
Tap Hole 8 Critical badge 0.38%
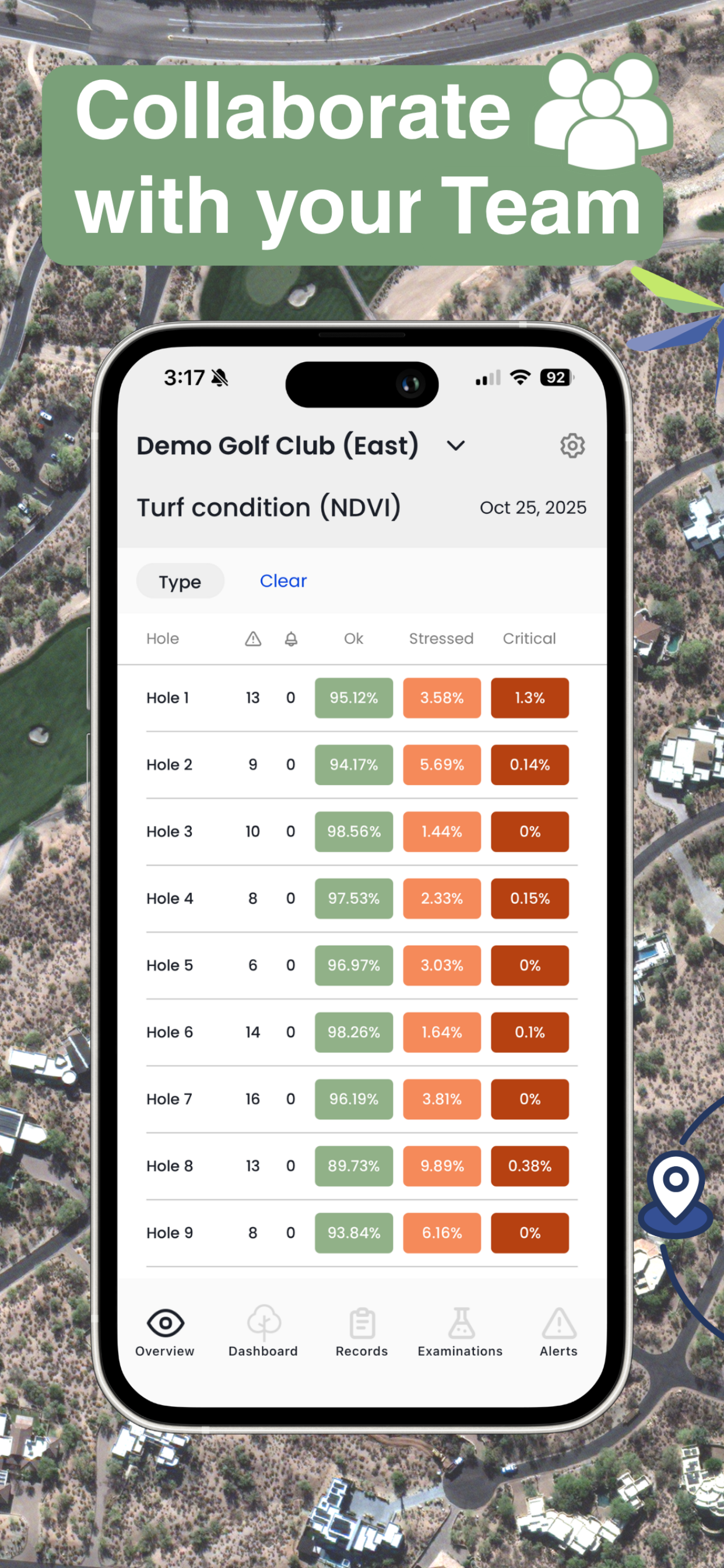click(x=530, y=1167)
